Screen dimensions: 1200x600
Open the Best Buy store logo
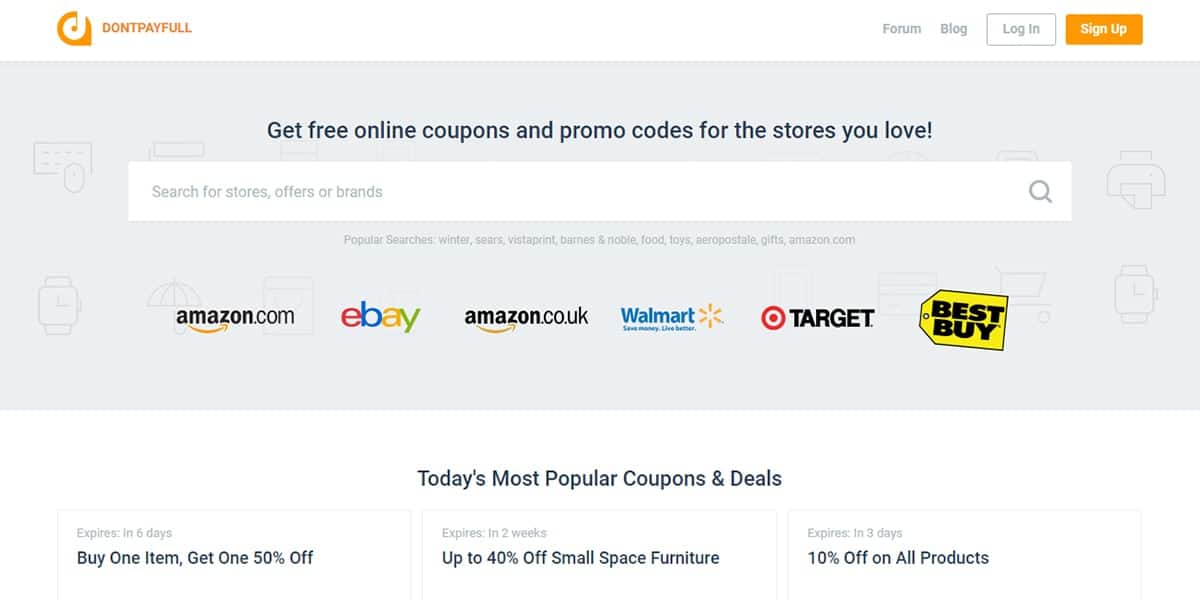coord(962,319)
